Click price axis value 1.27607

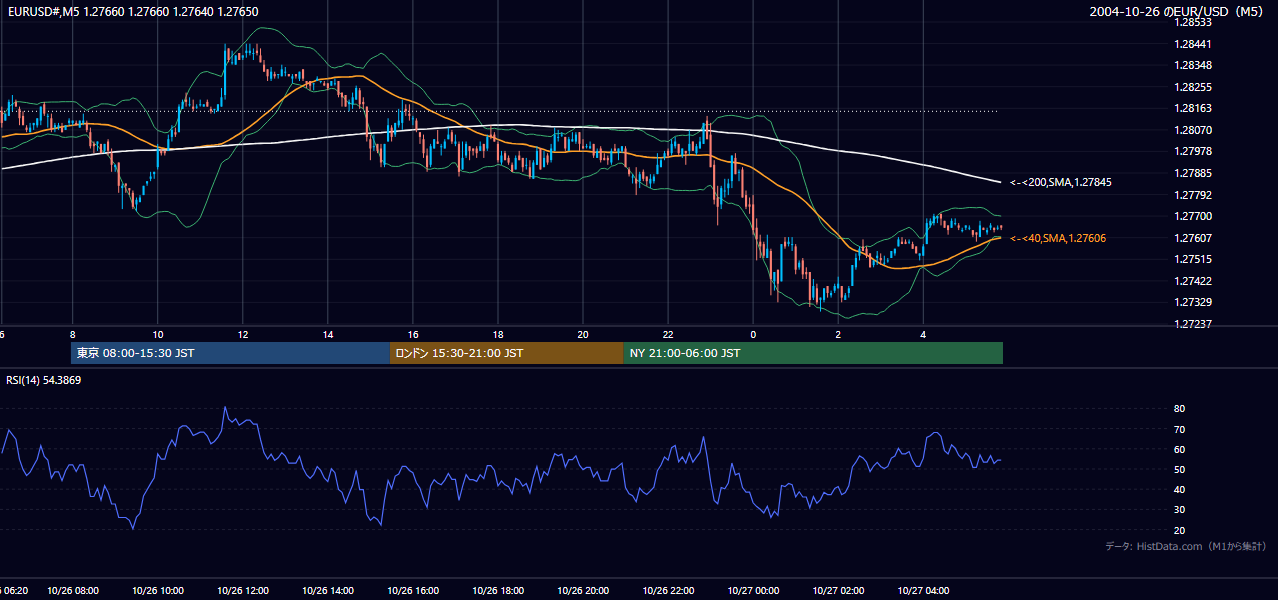click(1194, 238)
